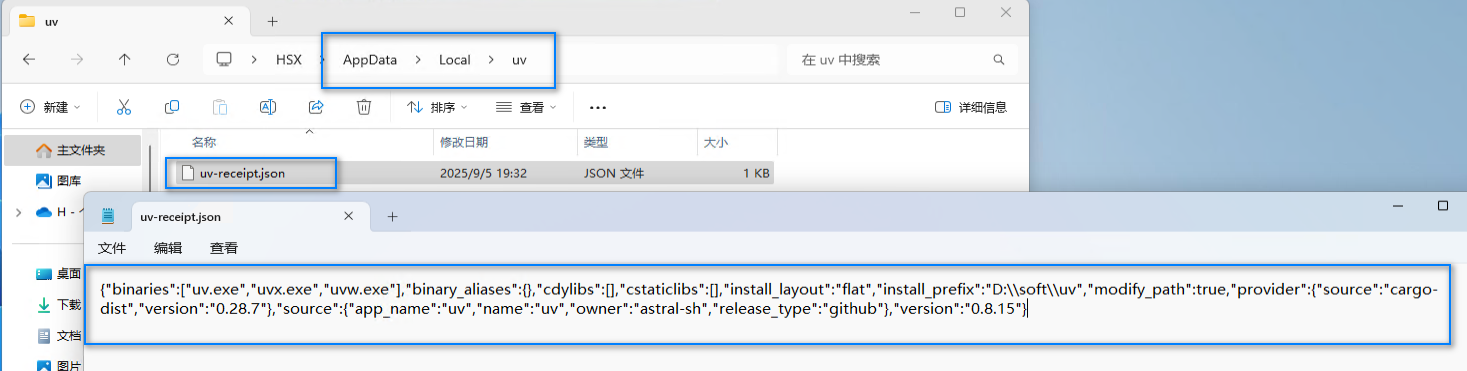Open the 查看 menu in Notepad
1467x371 pixels.
tap(224, 248)
